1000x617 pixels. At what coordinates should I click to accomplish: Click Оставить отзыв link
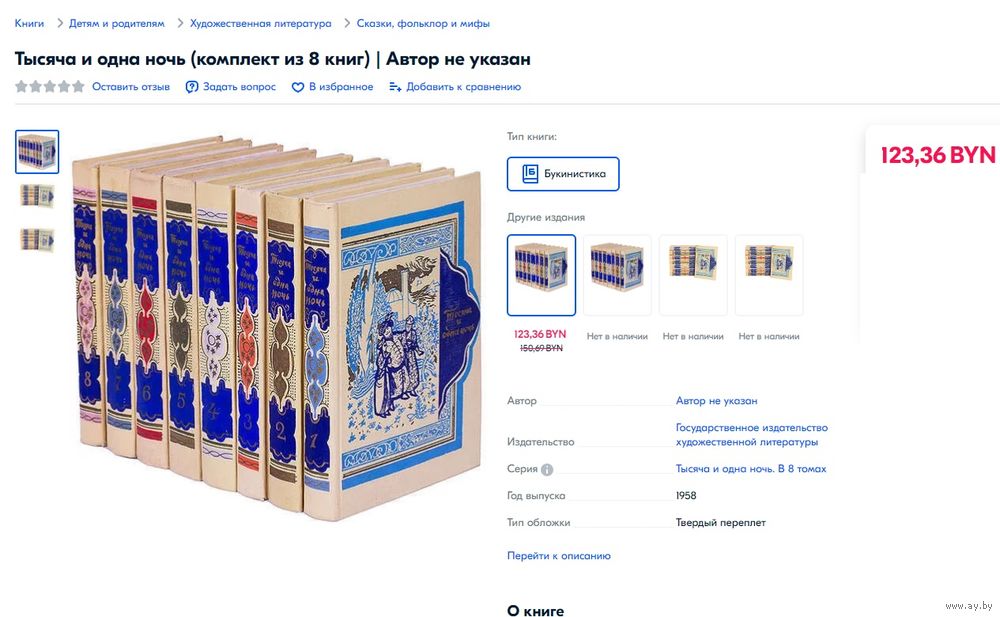click(131, 87)
